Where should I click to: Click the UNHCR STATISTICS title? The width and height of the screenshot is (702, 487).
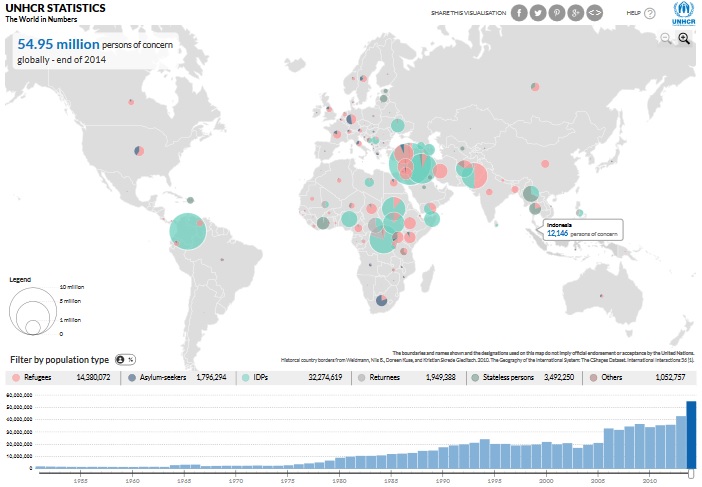tap(54, 7)
